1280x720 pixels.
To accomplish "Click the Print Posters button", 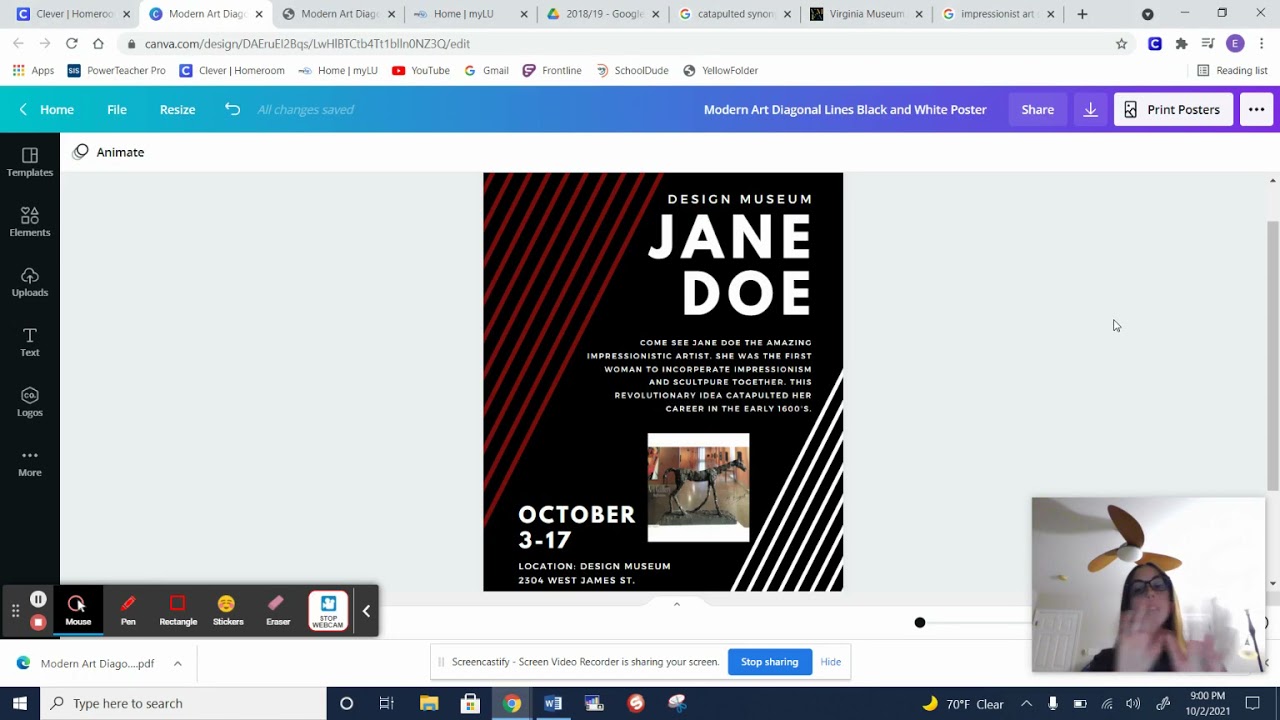I will (1172, 109).
